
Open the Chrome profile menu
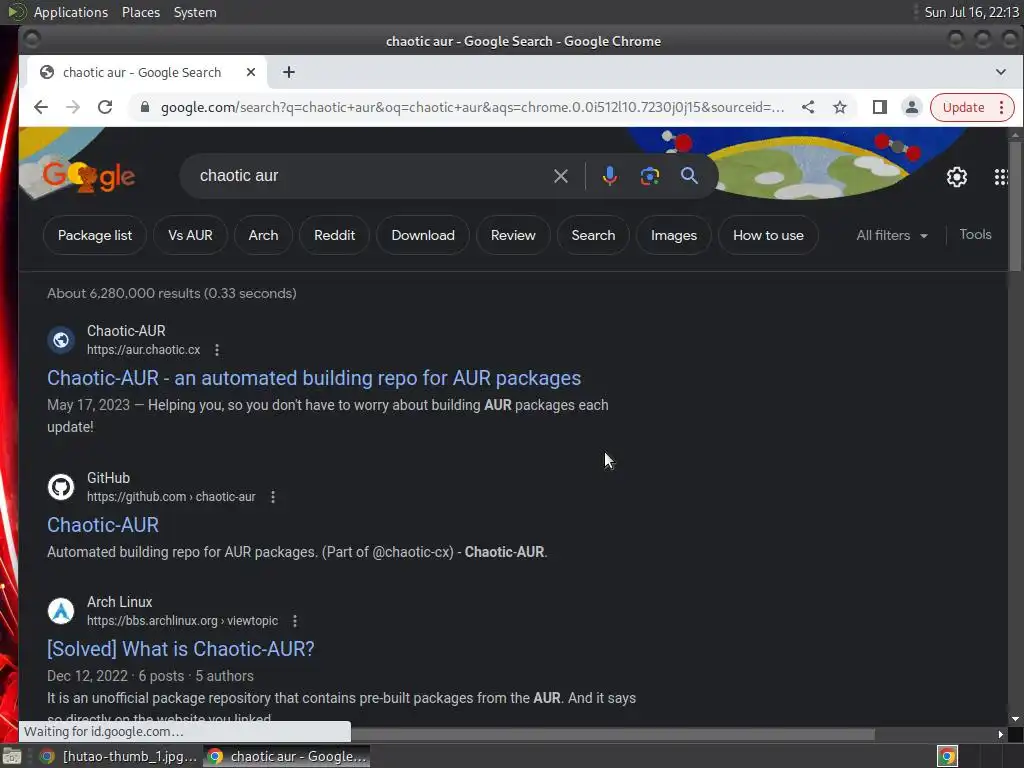(x=912, y=107)
